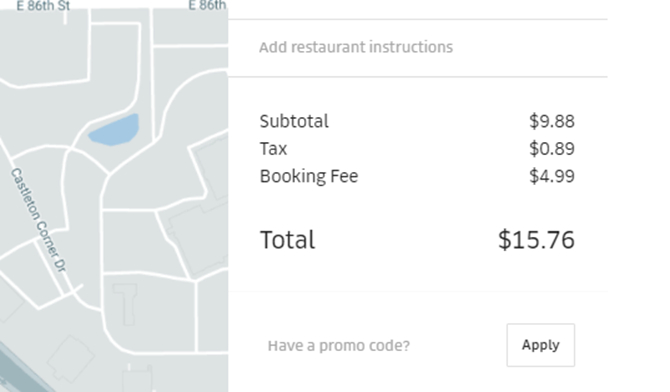Screen dimensions: 670x392
Task: Click the diamond-shaped building outline on map
Action: point(71,359)
